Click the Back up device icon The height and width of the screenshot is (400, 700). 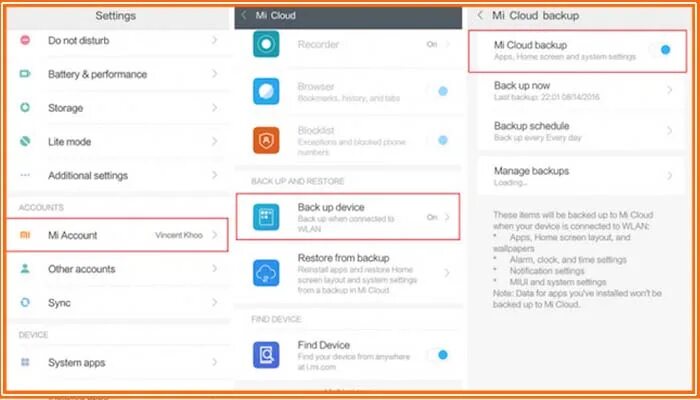pos(266,217)
